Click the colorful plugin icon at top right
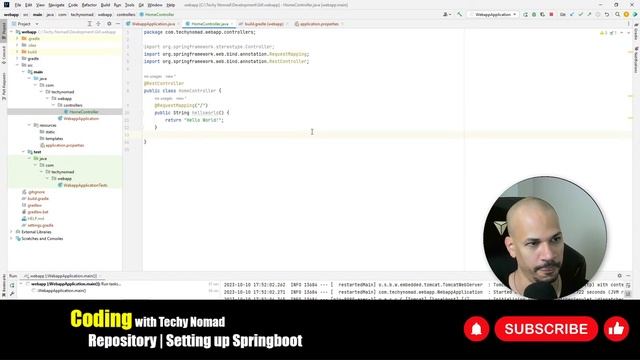640x360 pixels. 635,14
